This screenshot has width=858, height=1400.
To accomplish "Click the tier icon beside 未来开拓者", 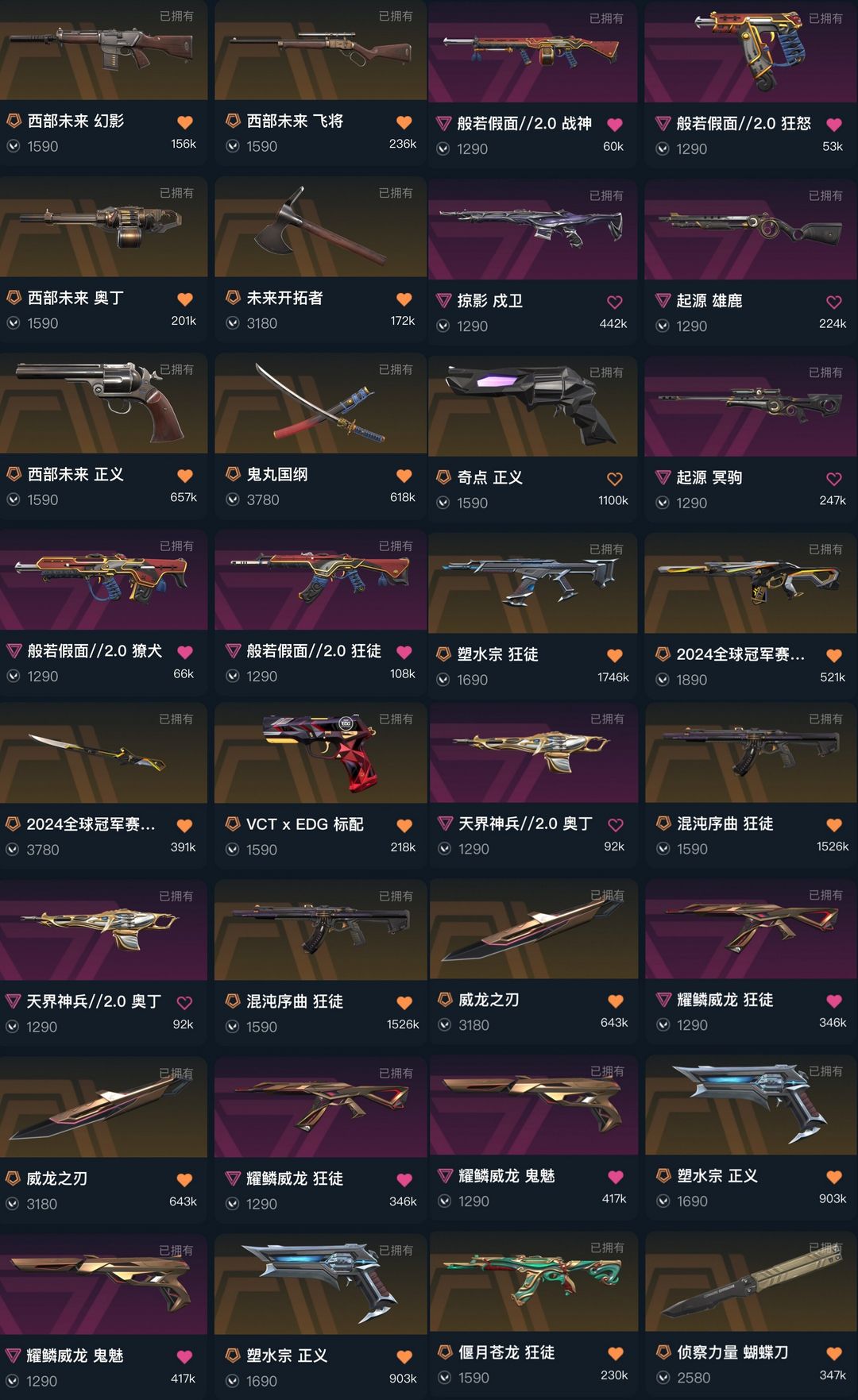I will pyautogui.click(x=233, y=297).
